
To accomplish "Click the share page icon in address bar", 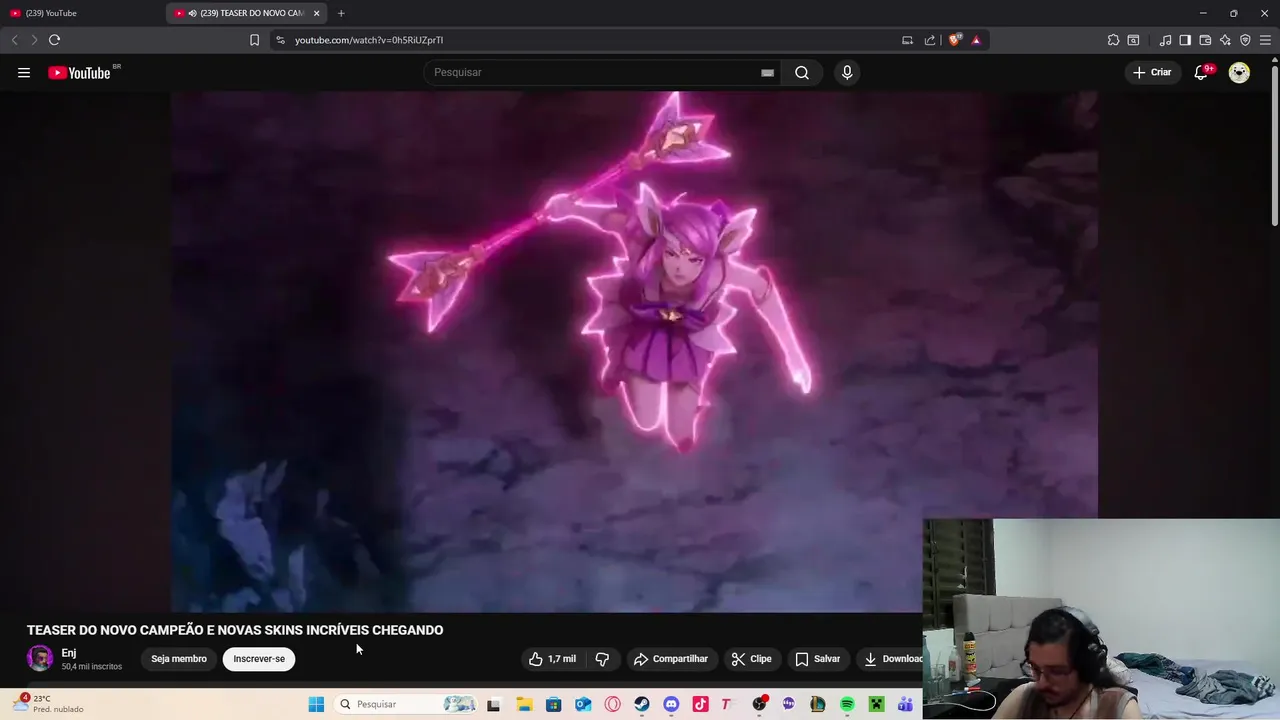I will (930, 40).
